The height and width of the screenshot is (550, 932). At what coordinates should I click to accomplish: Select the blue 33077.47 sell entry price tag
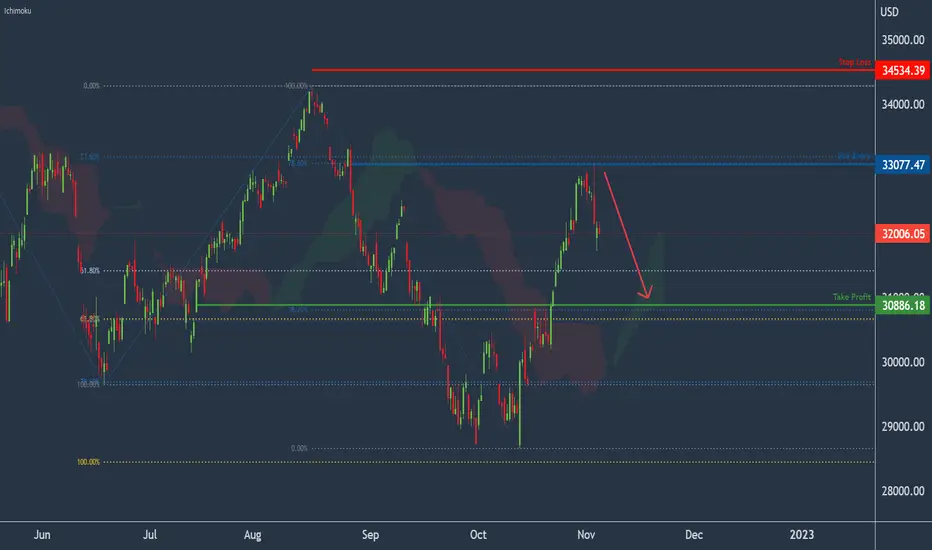pos(903,165)
